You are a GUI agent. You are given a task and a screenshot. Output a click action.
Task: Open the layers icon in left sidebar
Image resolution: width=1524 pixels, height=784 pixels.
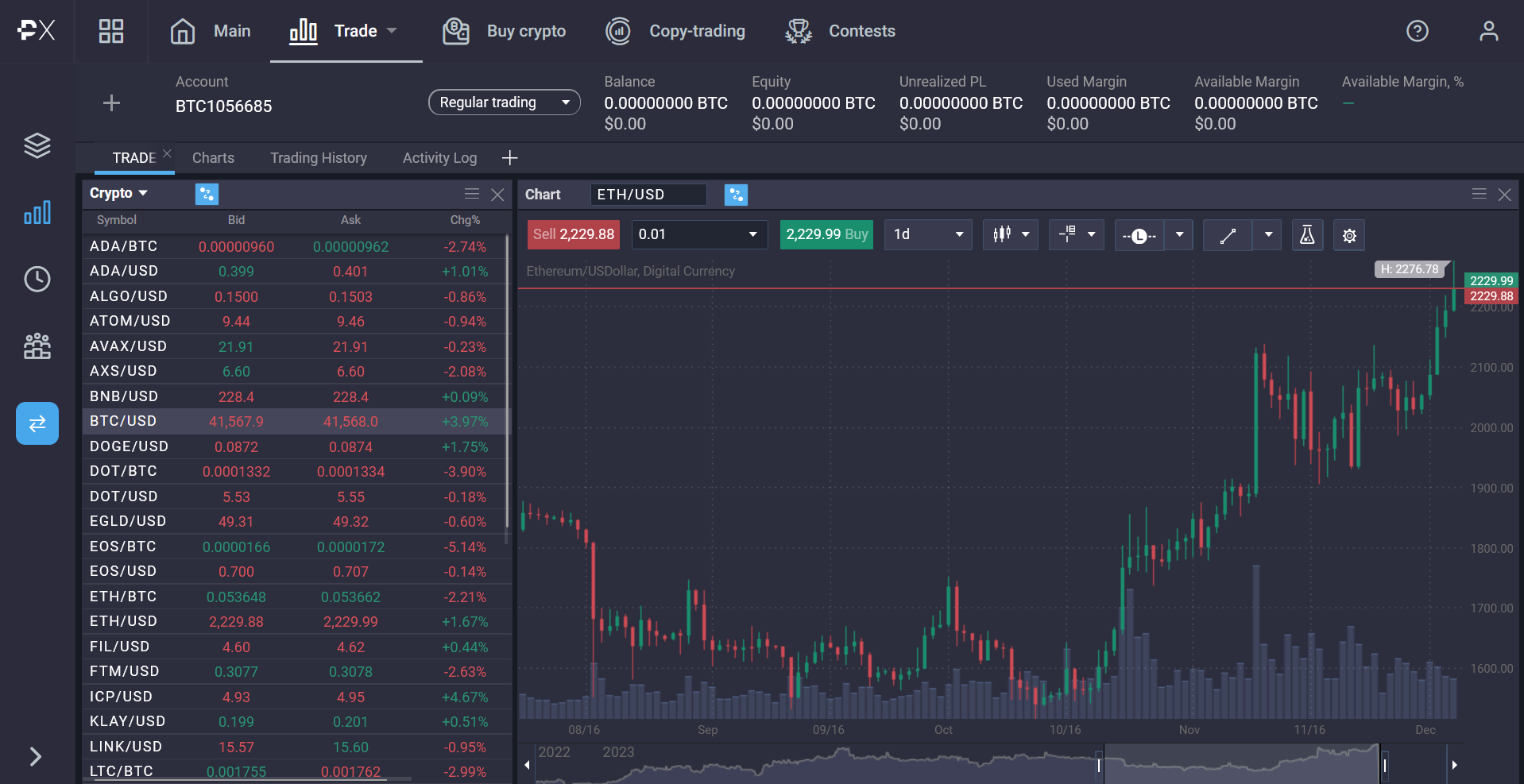37,145
